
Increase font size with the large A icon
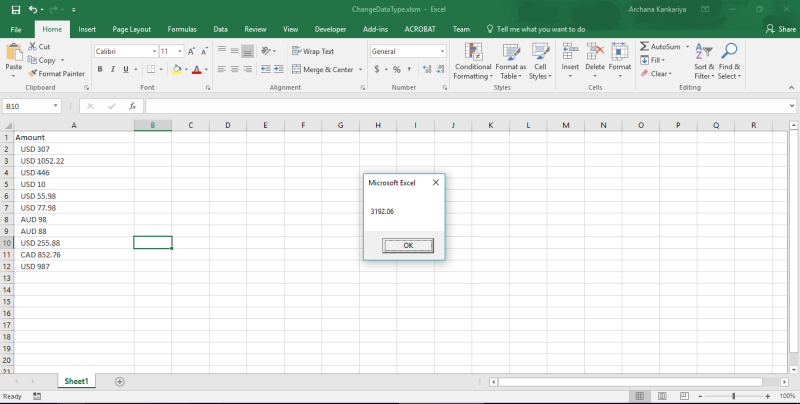click(191, 52)
